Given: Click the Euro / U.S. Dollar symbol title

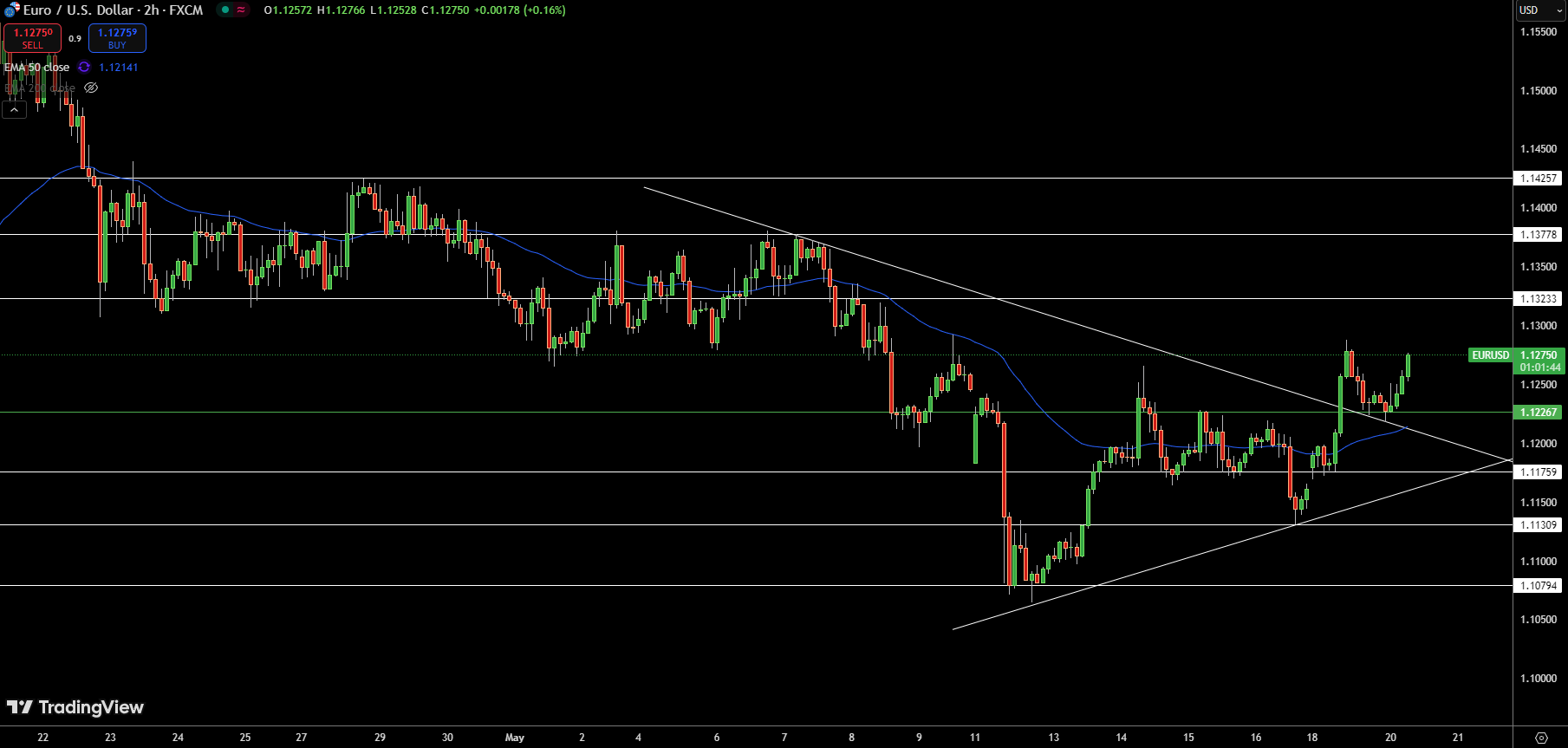Looking at the screenshot, I should tap(113, 10).
